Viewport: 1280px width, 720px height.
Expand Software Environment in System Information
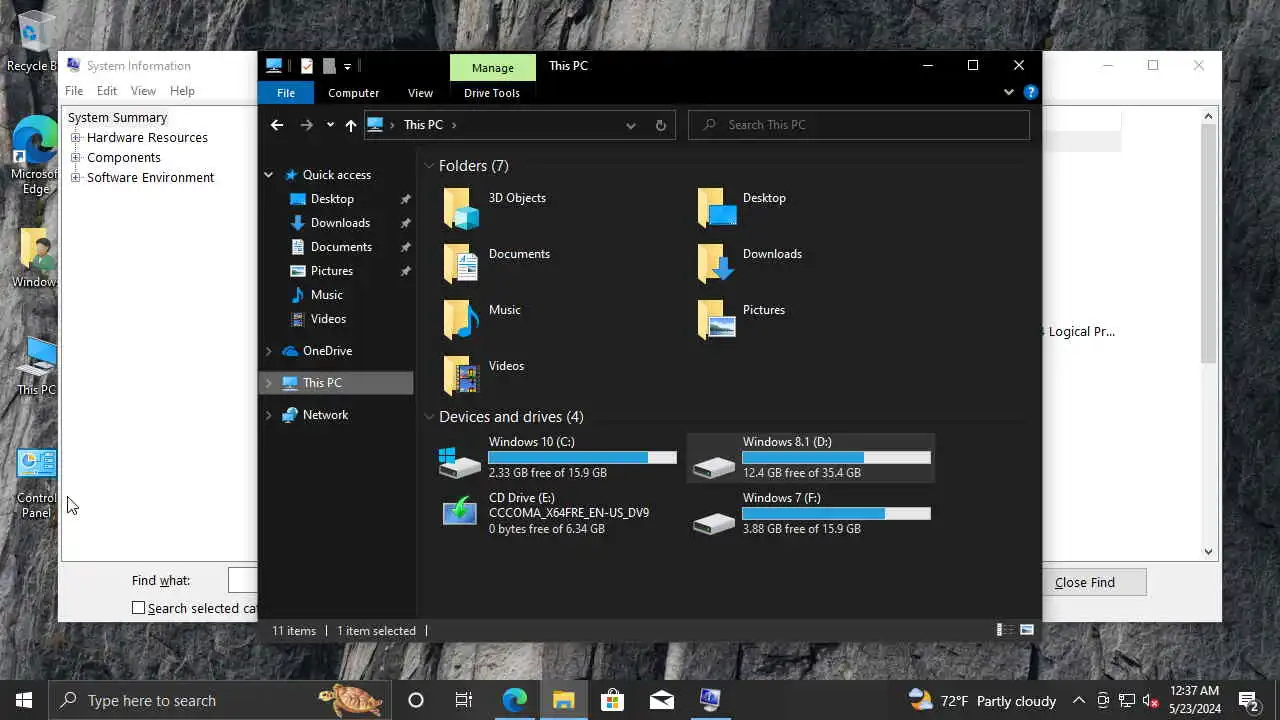[x=76, y=178]
